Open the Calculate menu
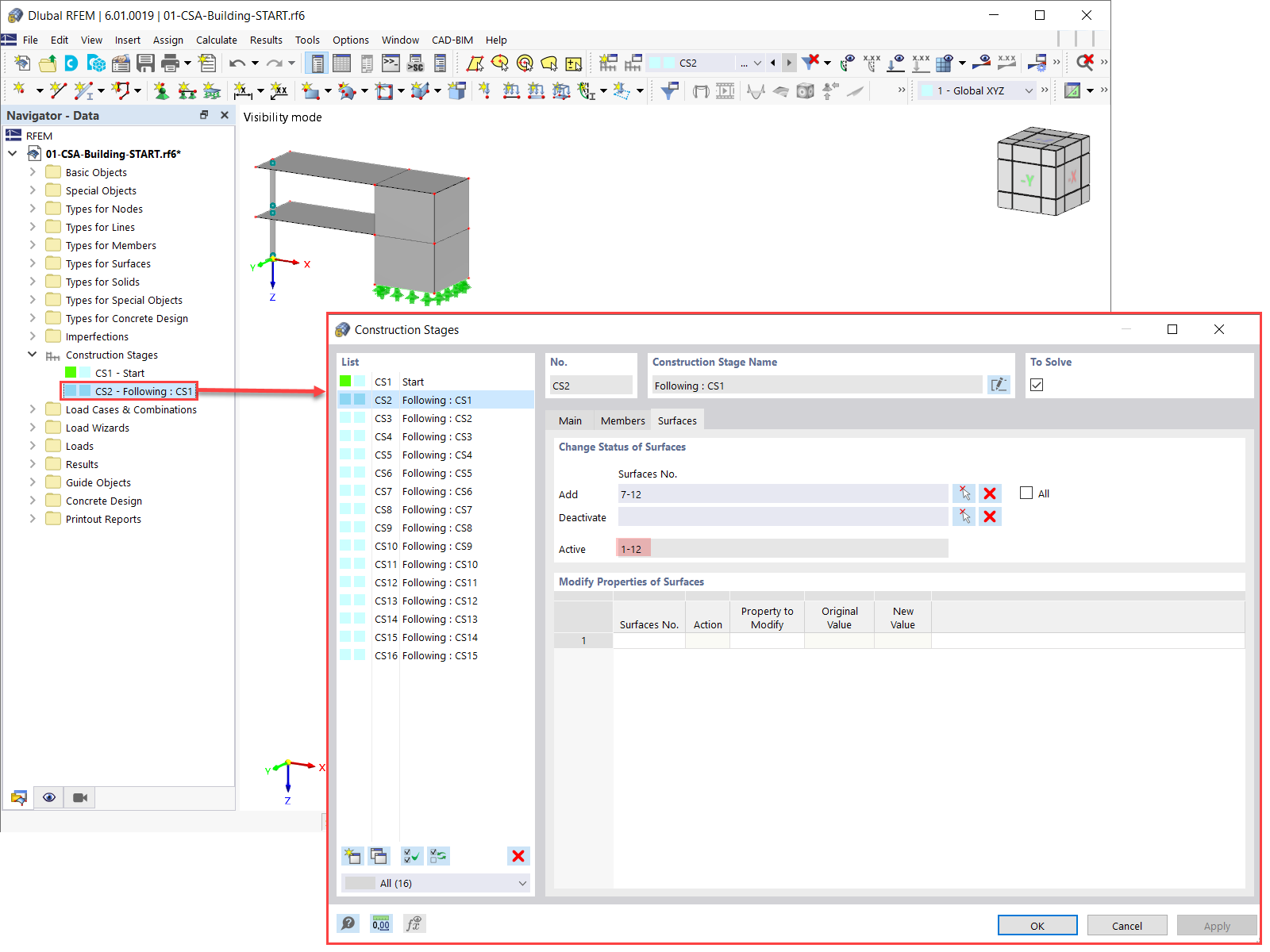 coord(217,40)
